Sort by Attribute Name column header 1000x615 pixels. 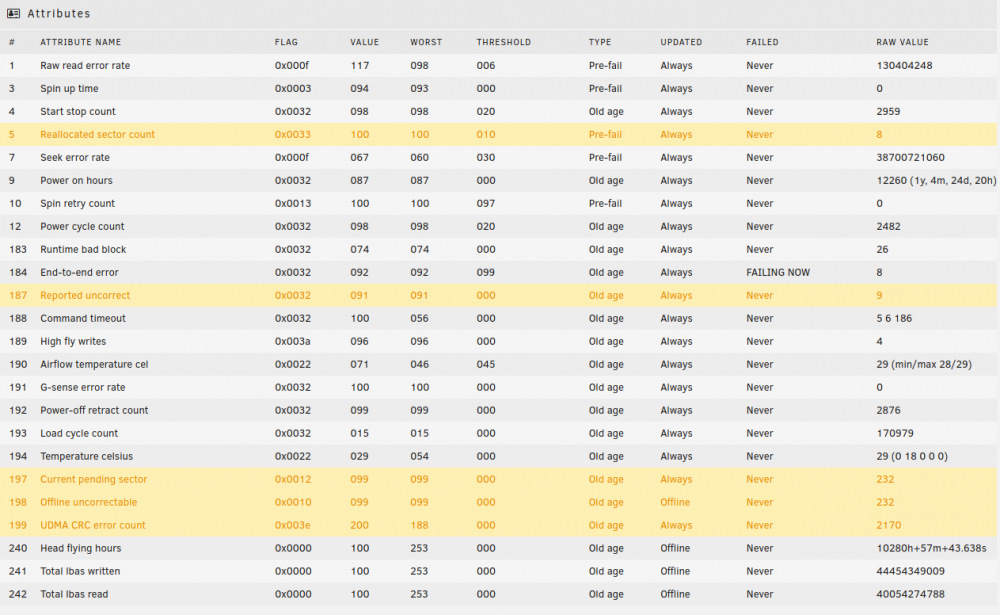(x=80, y=42)
